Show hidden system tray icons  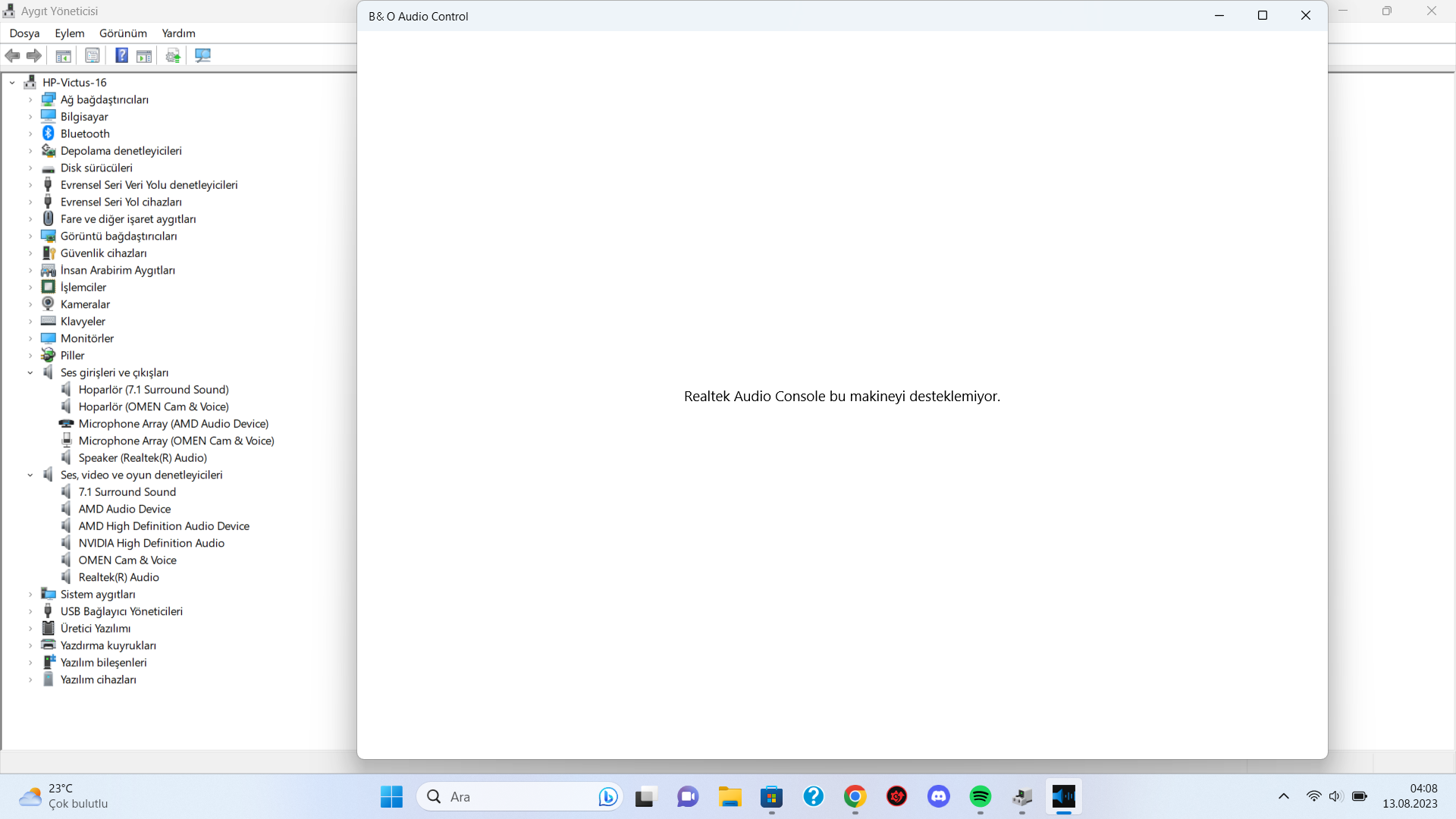click(1283, 796)
